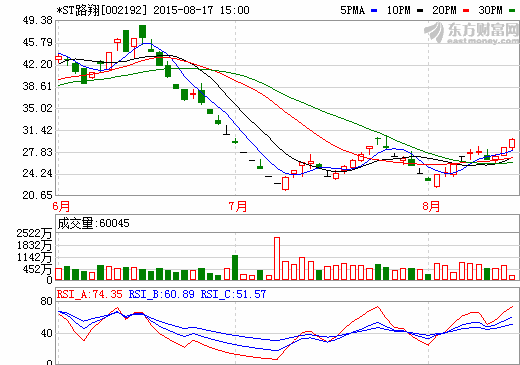Click the green 30PM legend swatch

(x=512, y=11)
